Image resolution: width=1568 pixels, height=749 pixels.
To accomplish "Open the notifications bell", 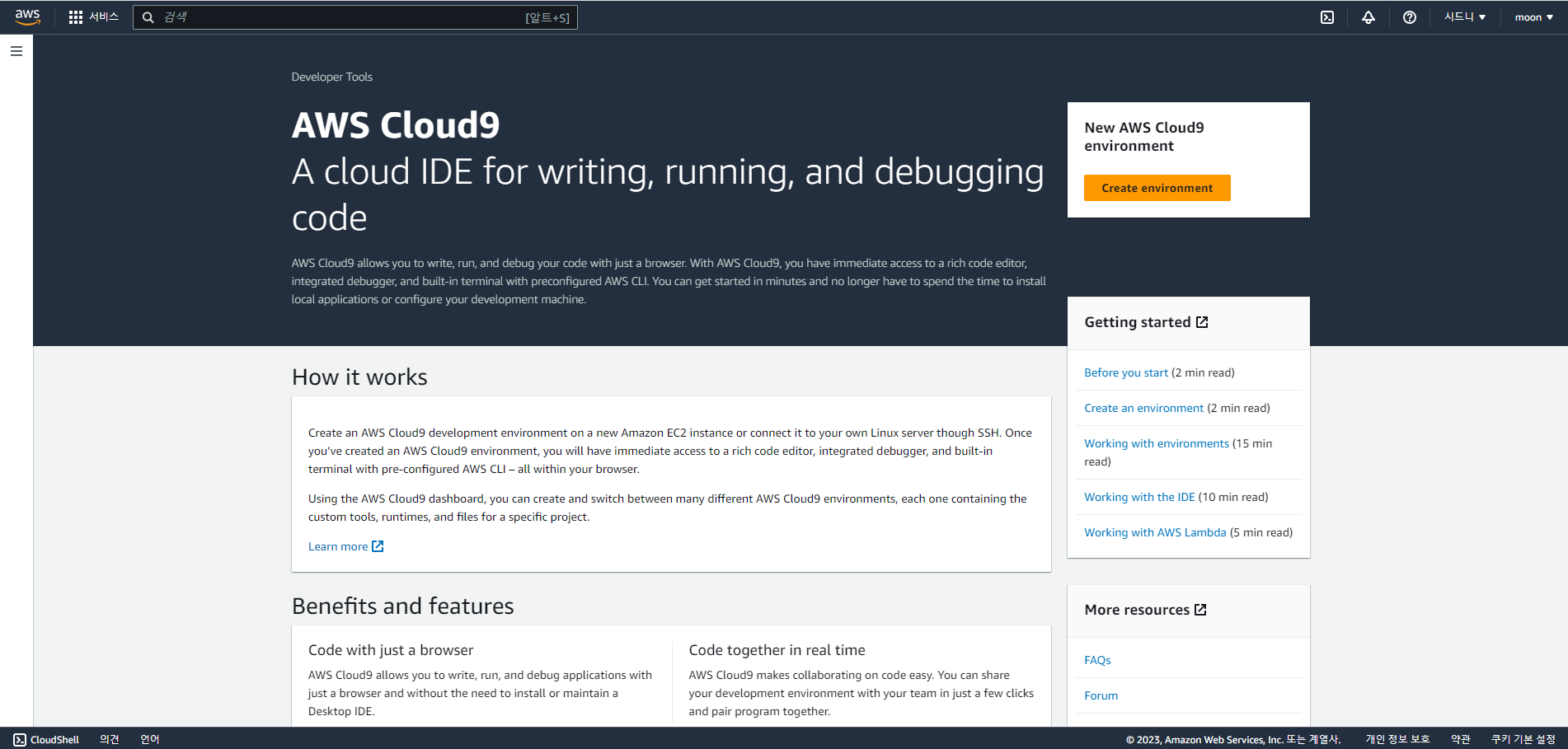I will point(1368,17).
